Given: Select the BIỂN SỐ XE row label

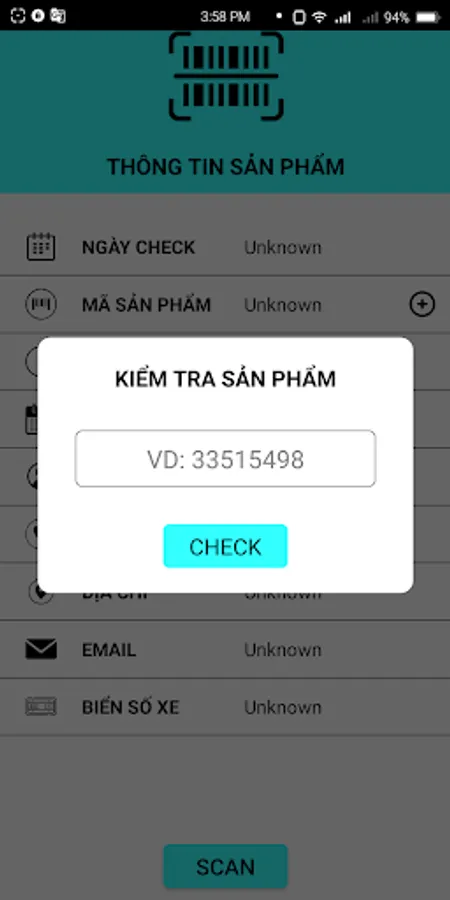Looking at the screenshot, I should tap(131, 707).
